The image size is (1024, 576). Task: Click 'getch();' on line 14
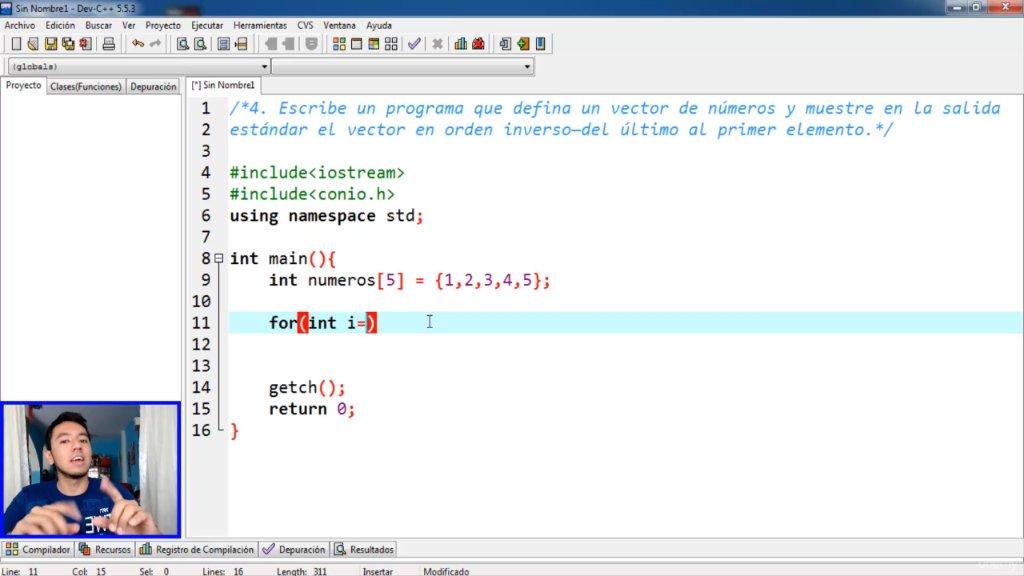pyautogui.click(x=306, y=387)
